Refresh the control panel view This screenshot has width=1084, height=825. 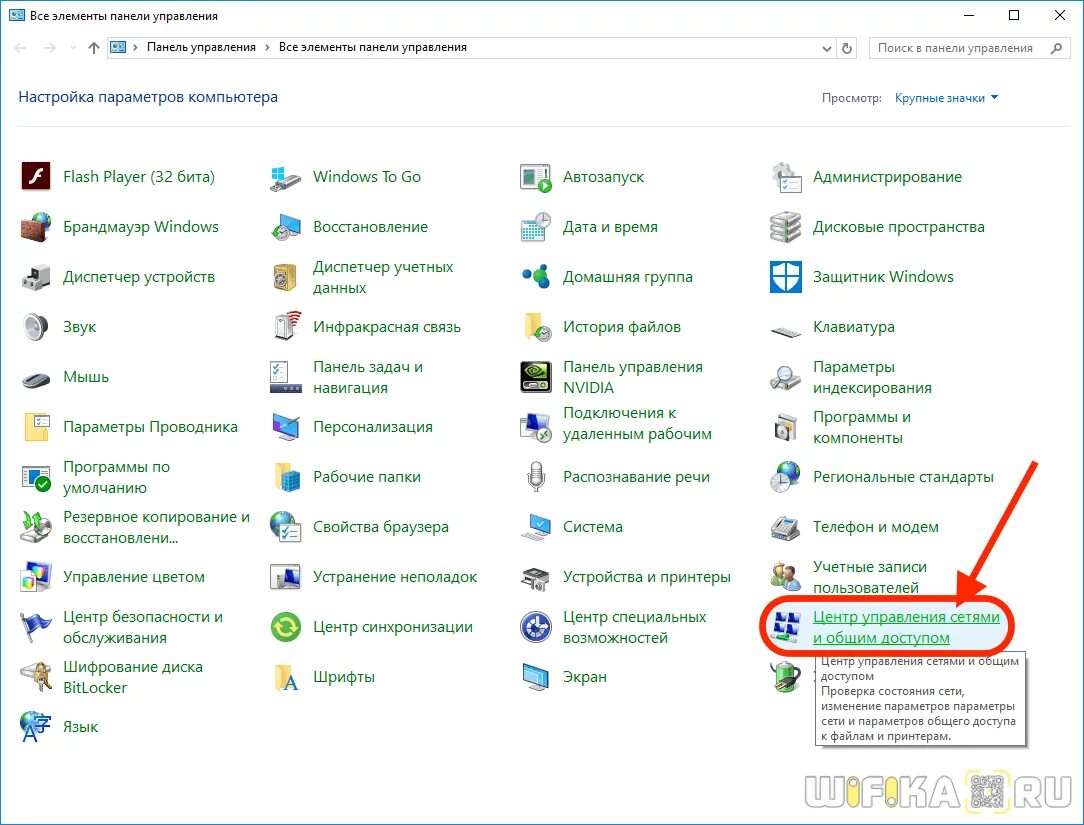[x=847, y=48]
